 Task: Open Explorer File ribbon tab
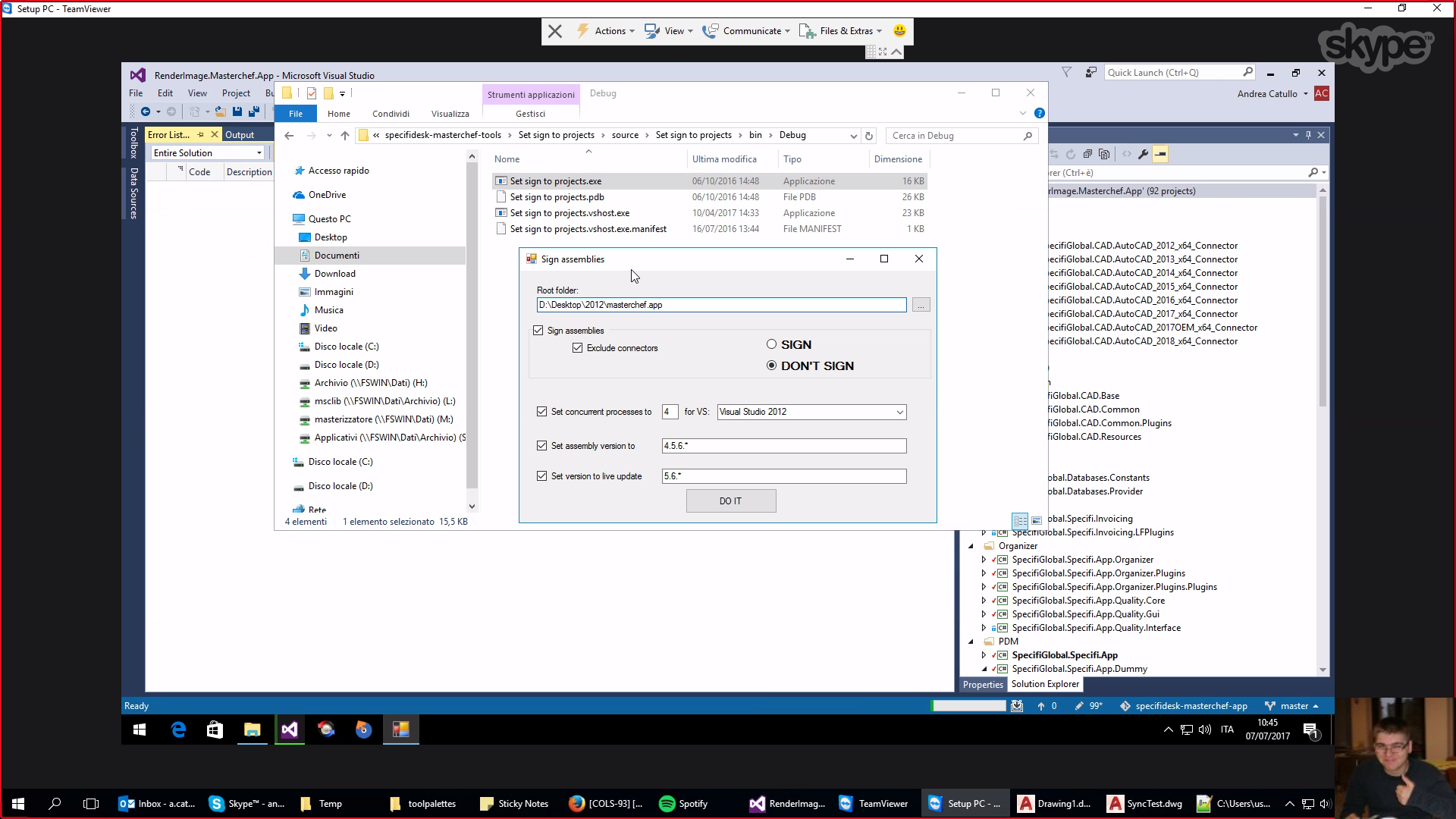pyautogui.click(x=296, y=114)
